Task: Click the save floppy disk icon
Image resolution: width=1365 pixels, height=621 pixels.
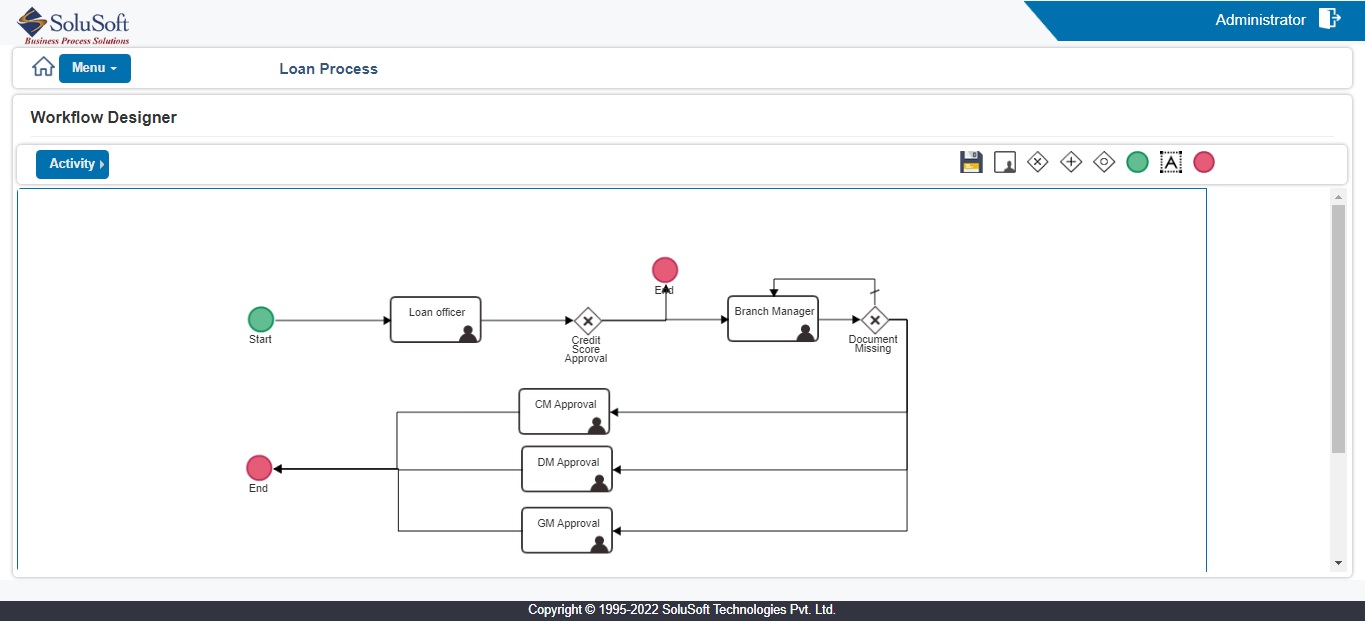Action: pos(970,162)
